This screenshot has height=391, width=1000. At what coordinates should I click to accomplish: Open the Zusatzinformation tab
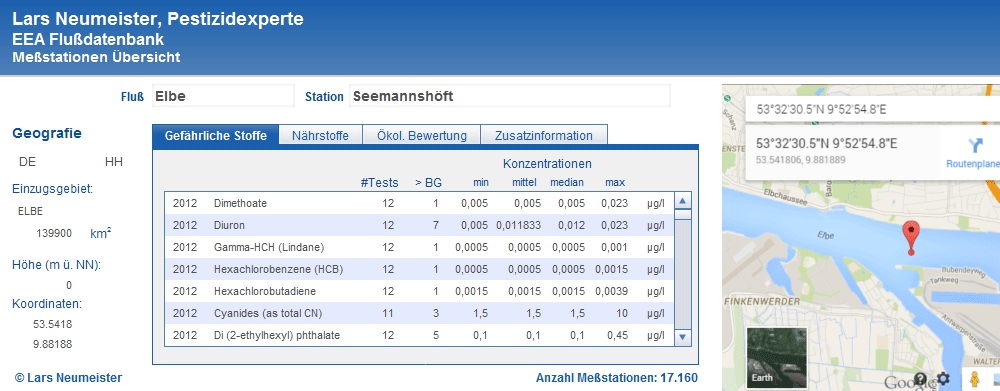pyautogui.click(x=543, y=136)
